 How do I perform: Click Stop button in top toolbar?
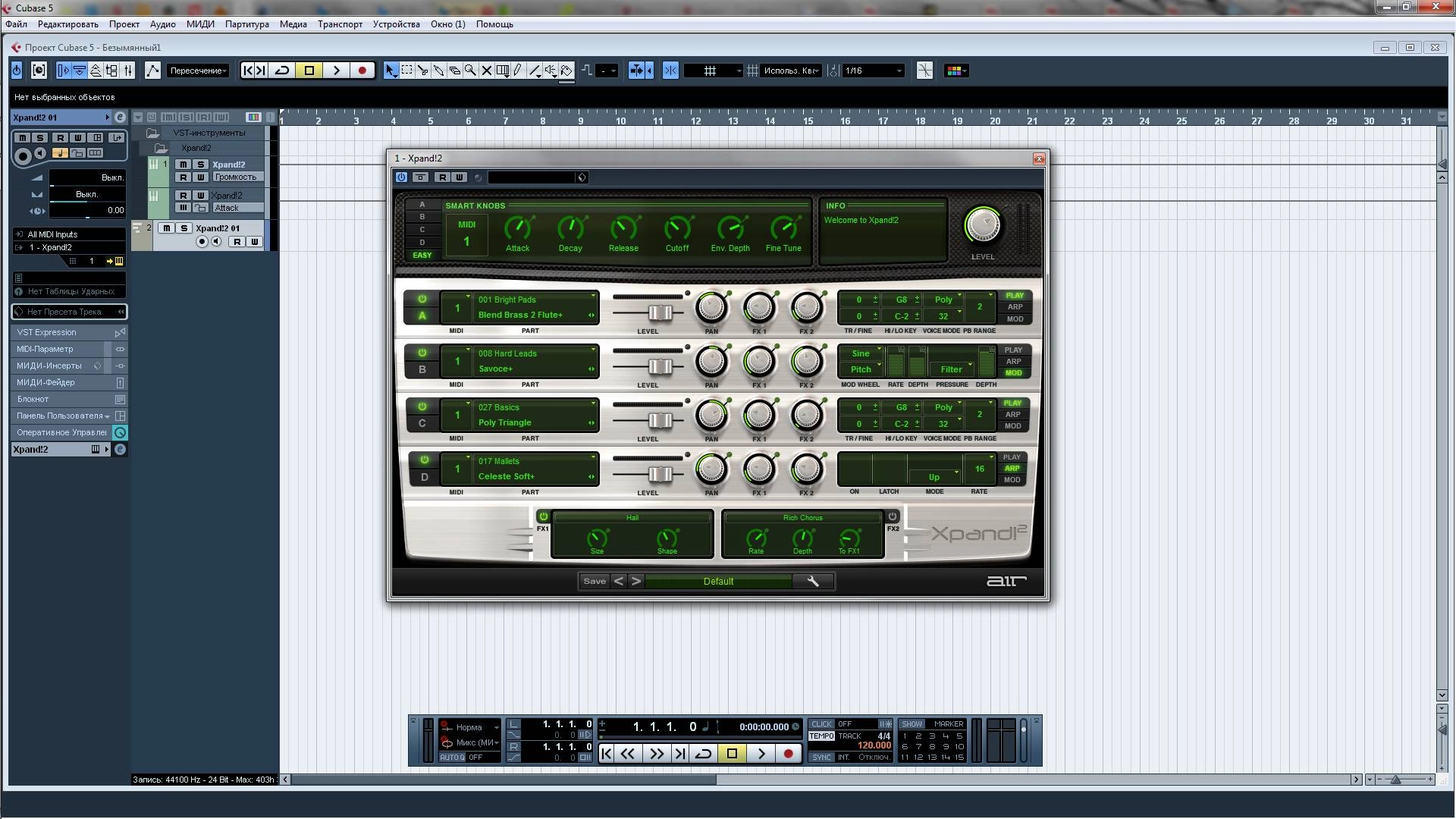coord(309,71)
